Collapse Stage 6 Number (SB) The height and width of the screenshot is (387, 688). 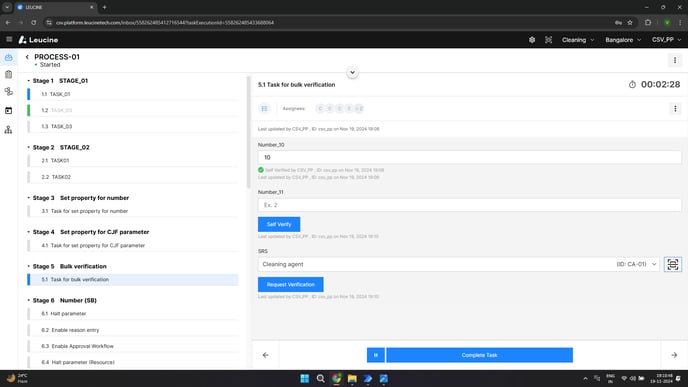(29, 301)
